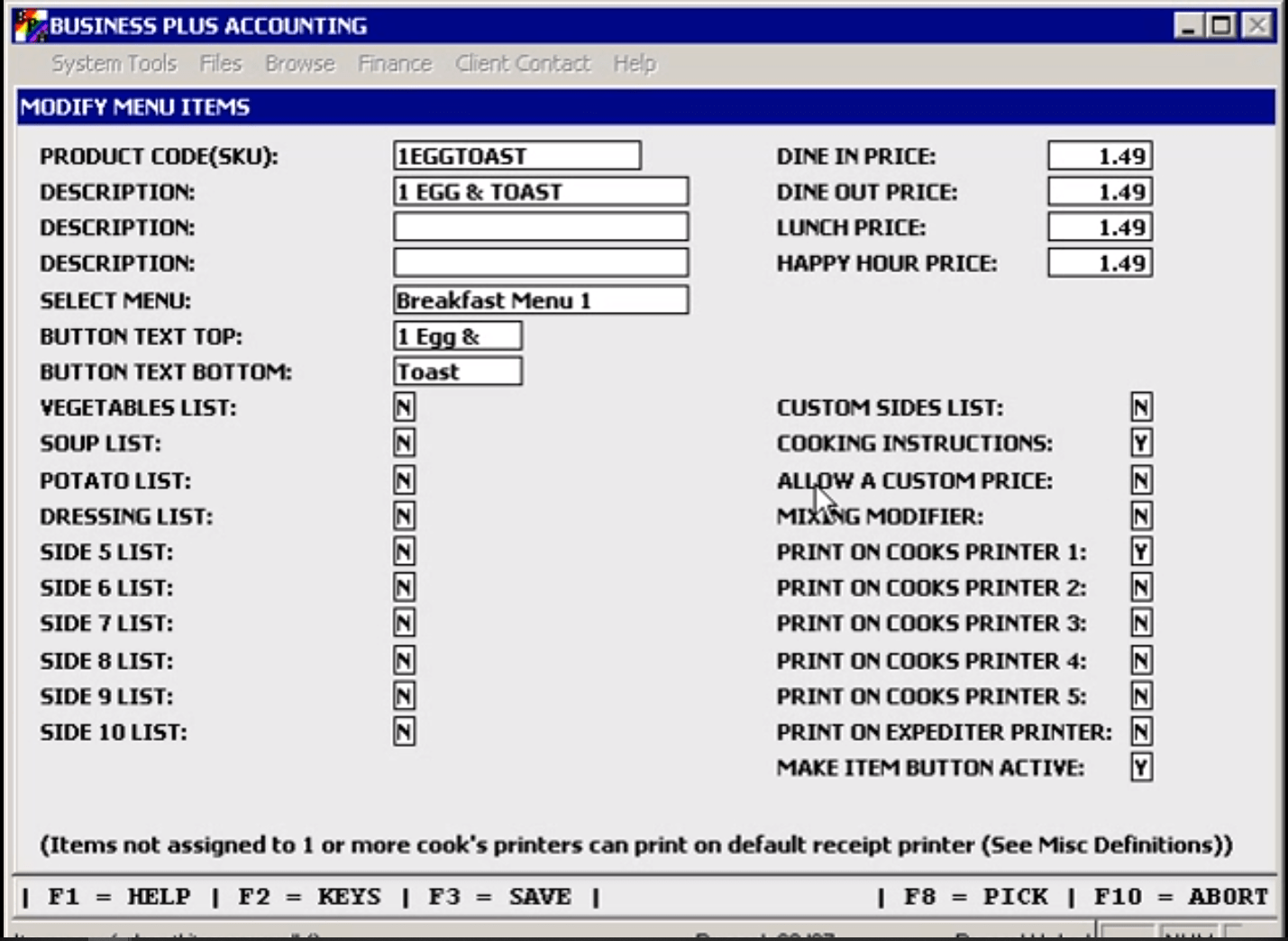This screenshot has width=1288, height=941.
Task: Open the Client Contact menu
Action: (x=523, y=63)
